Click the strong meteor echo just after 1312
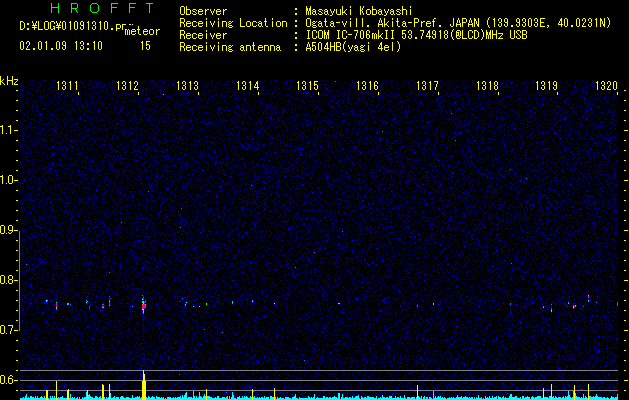Screen dimensions: 629x400 click(143, 306)
